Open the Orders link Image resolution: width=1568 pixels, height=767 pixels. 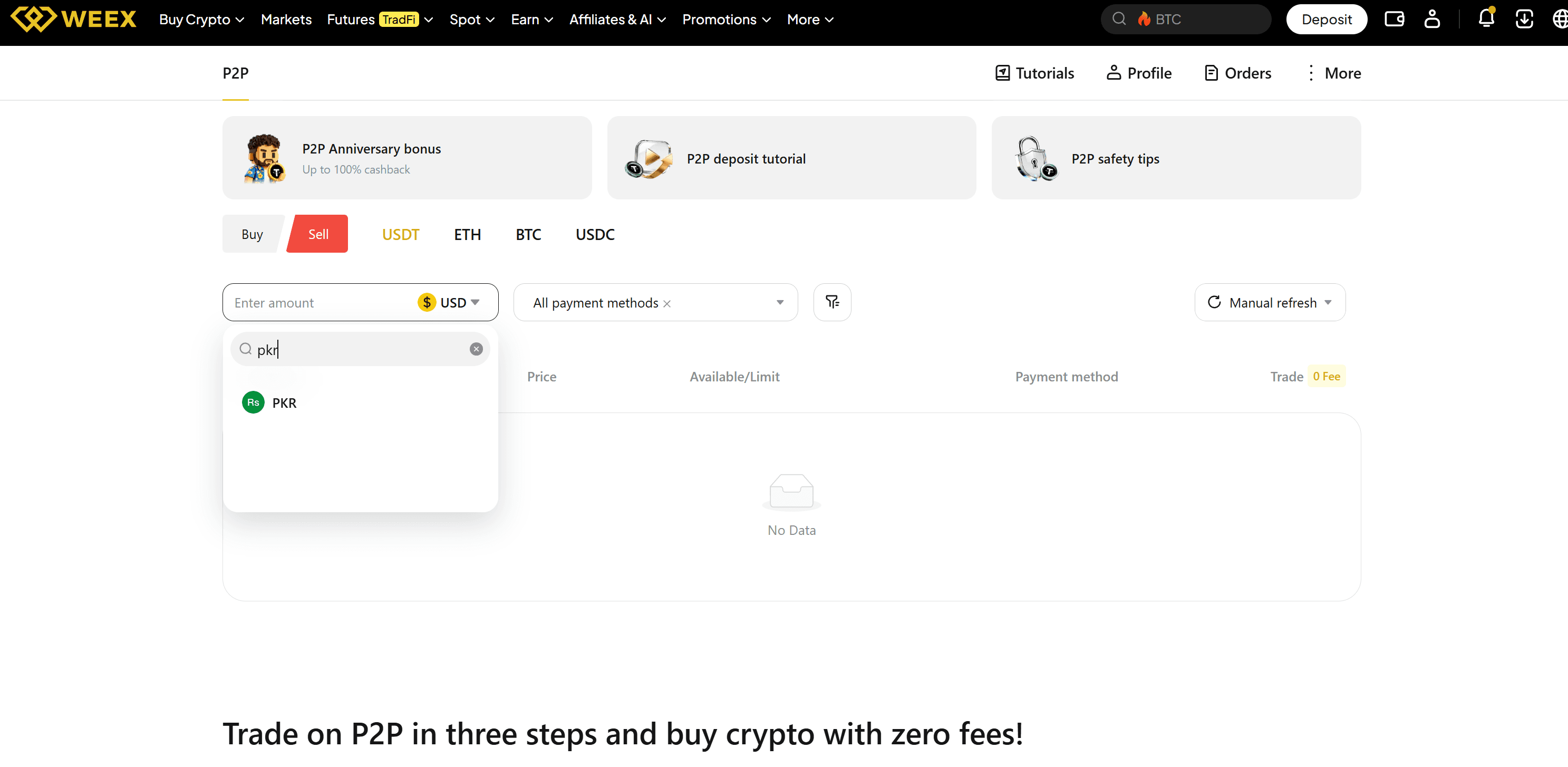(x=1238, y=73)
